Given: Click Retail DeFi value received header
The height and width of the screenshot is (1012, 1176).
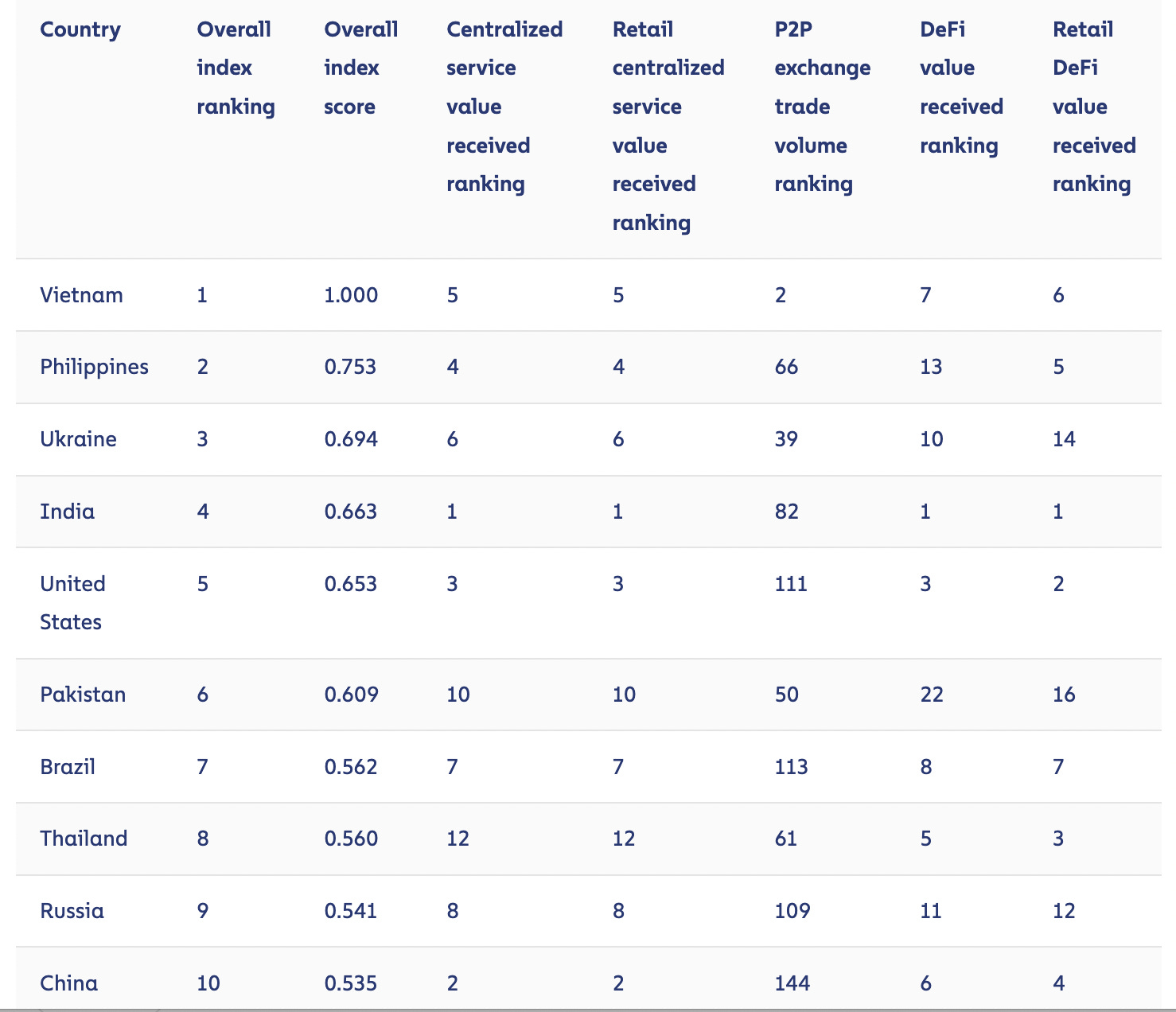Looking at the screenshot, I should pyautogui.click(x=1094, y=107).
